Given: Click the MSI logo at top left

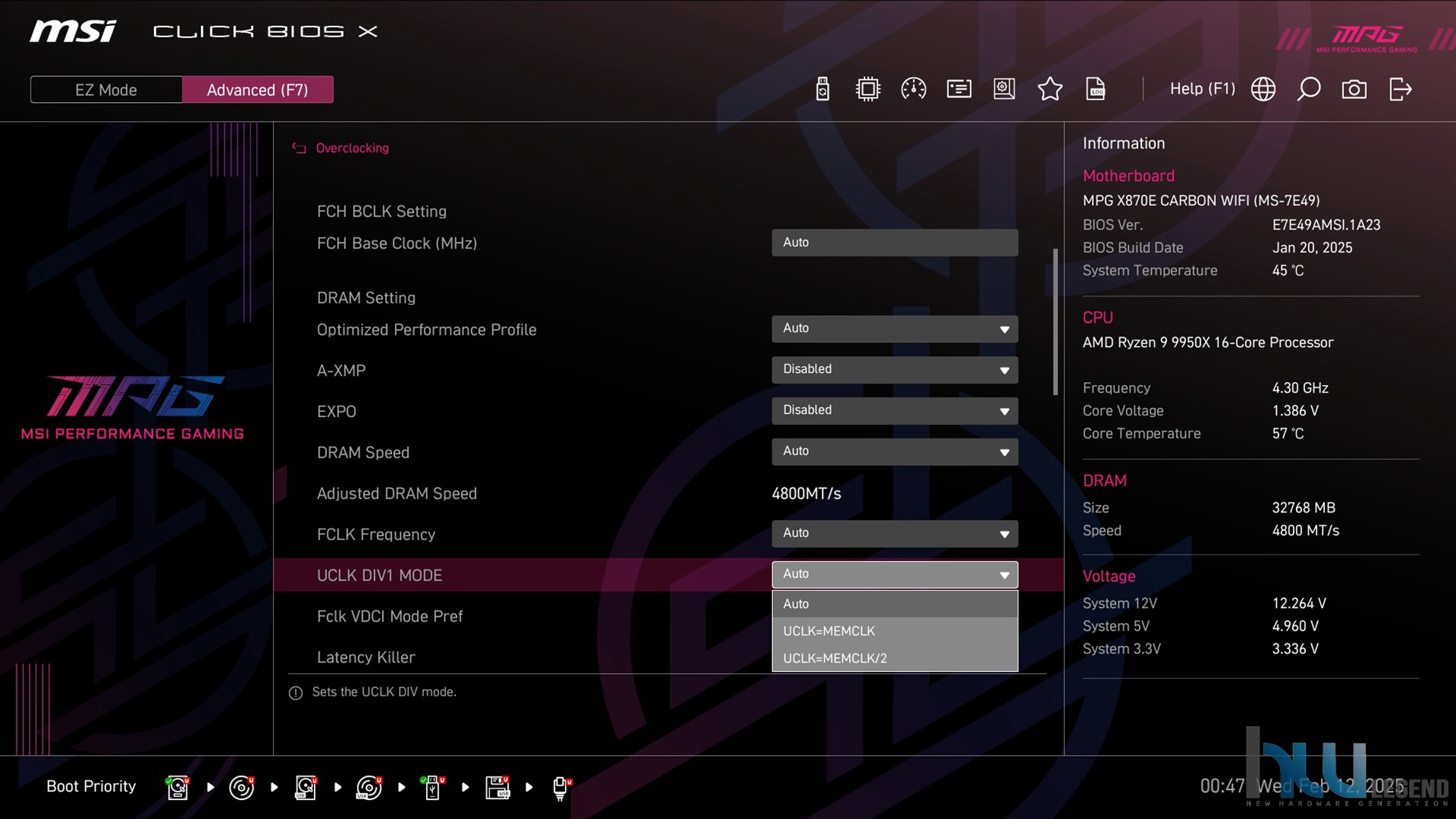Looking at the screenshot, I should click(73, 31).
